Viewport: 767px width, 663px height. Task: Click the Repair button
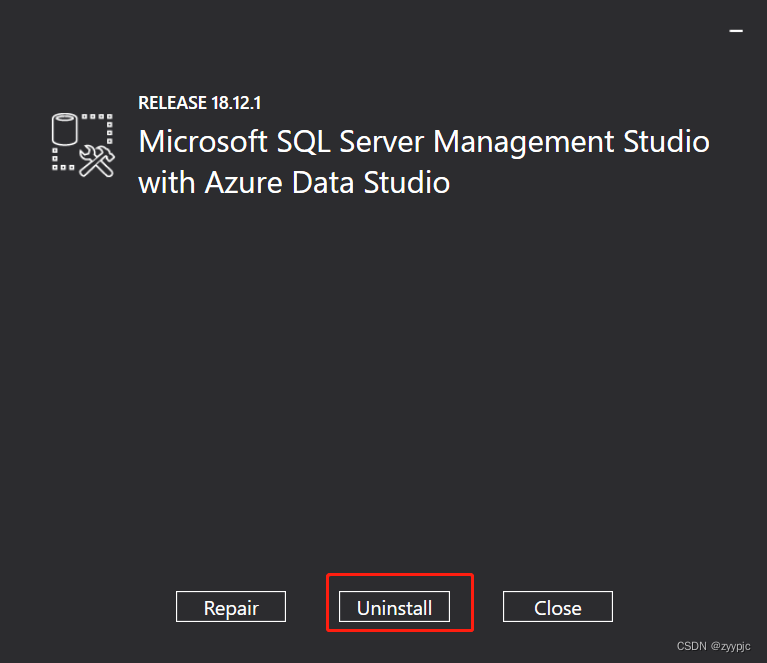coord(231,607)
